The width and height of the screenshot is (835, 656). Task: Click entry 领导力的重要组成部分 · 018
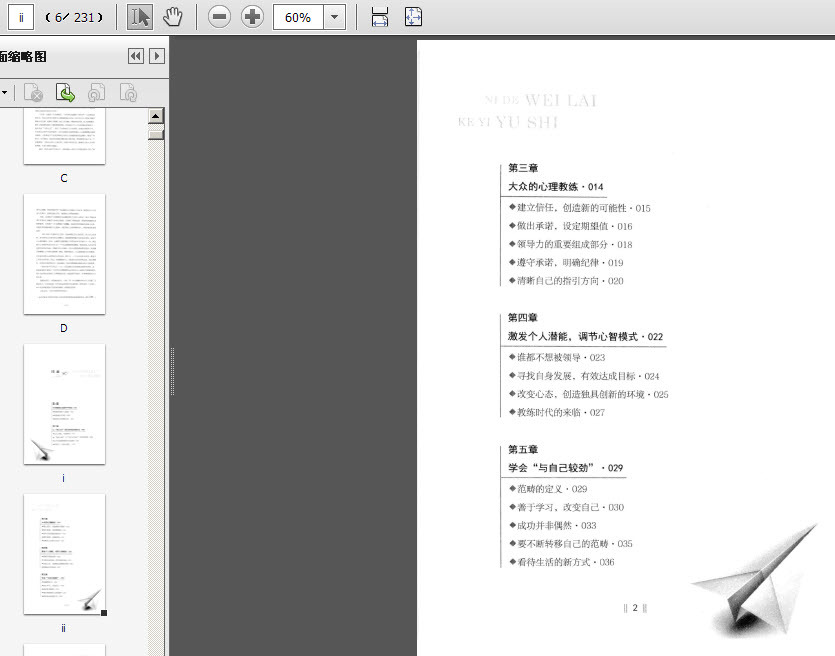click(570, 244)
